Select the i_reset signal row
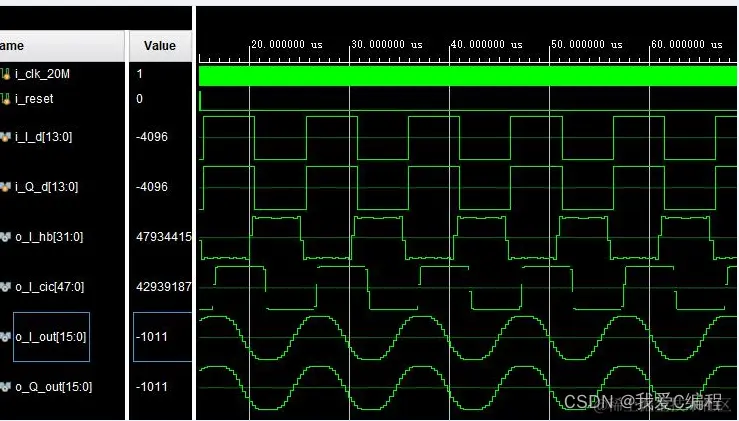The image size is (739, 421). (x=34, y=99)
